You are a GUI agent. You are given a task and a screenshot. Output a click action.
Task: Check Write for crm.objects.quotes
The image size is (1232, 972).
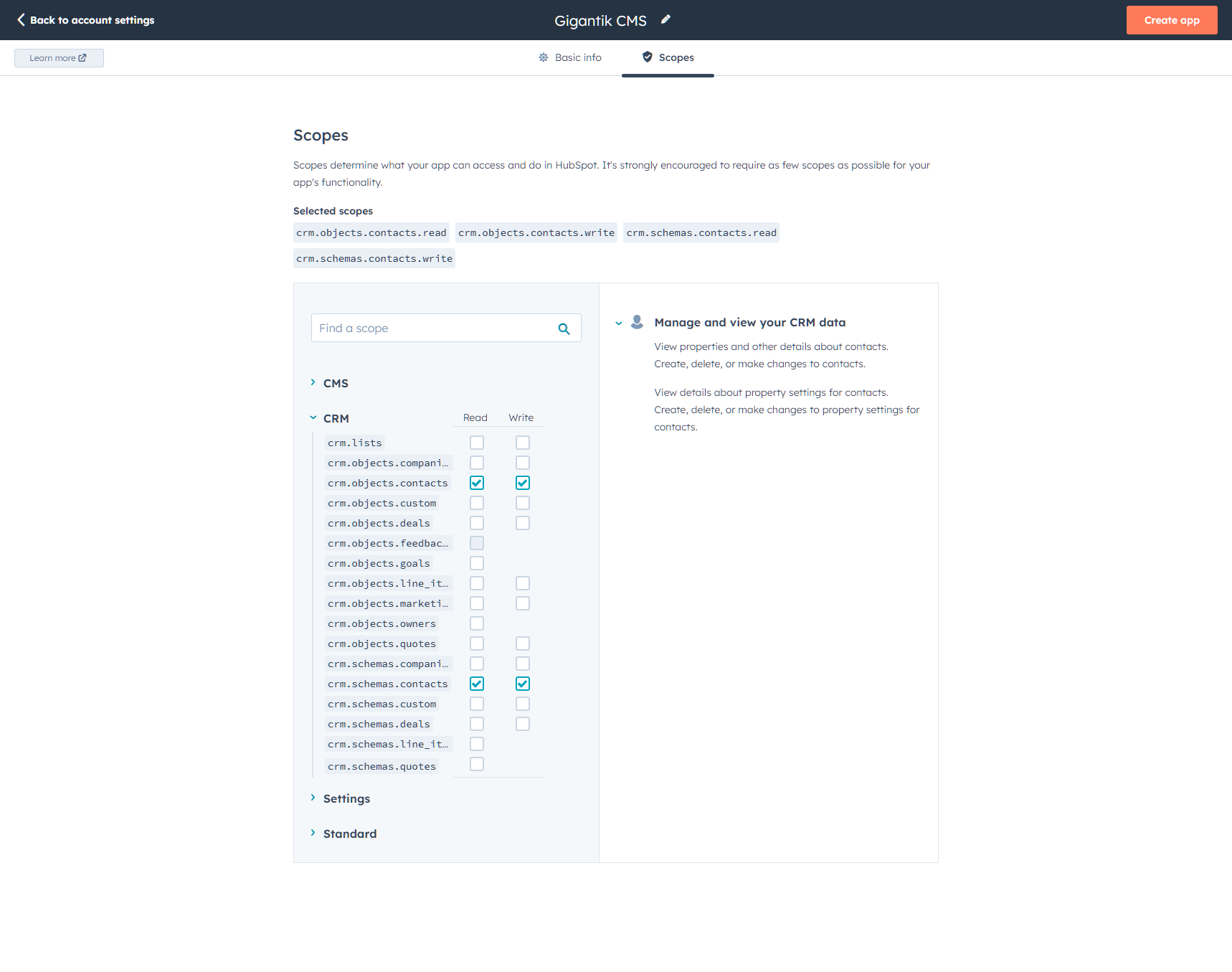click(523, 643)
